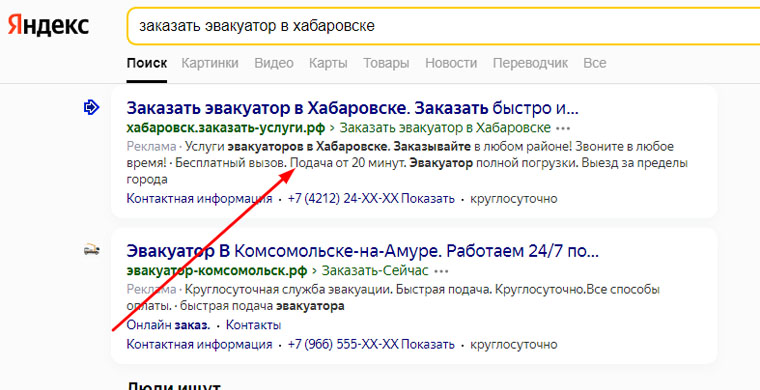Click 'Подача от 20 минут' snippet text

coord(348,163)
